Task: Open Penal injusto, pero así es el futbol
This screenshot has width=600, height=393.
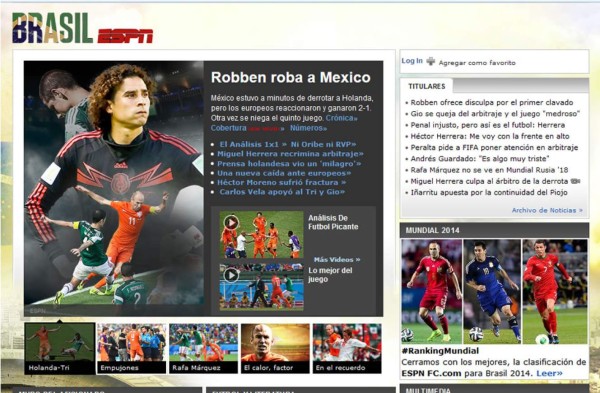Action: coord(488,125)
